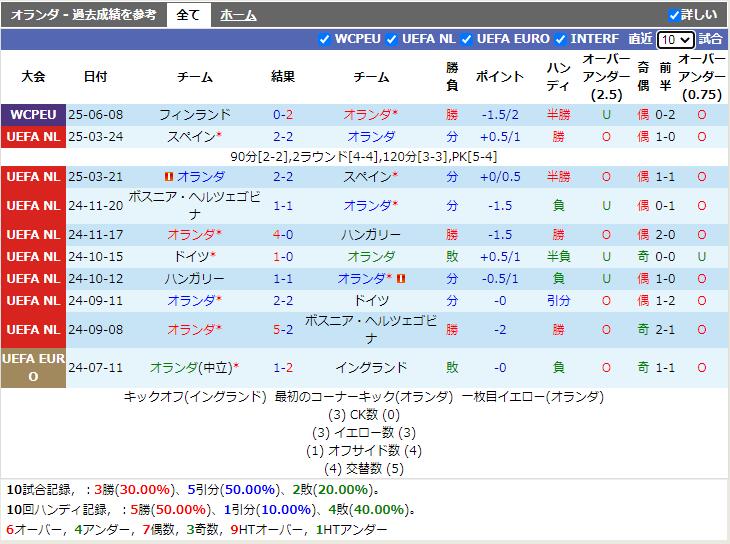Toggle the UEFA EURO filter checkbox
The image size is (730, 544).
466,40
